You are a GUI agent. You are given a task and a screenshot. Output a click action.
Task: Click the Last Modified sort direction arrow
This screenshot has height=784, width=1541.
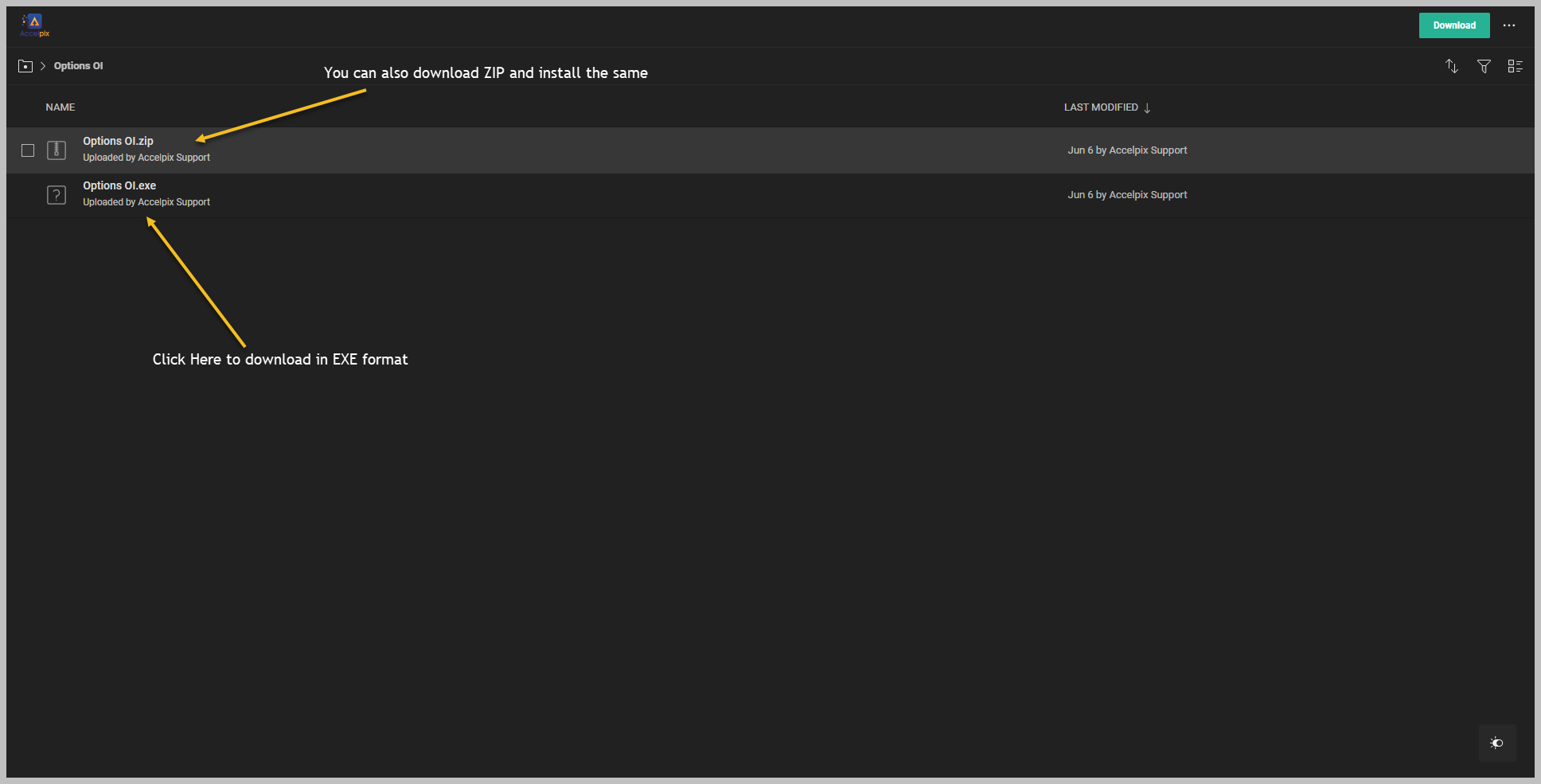point(1147,108)
